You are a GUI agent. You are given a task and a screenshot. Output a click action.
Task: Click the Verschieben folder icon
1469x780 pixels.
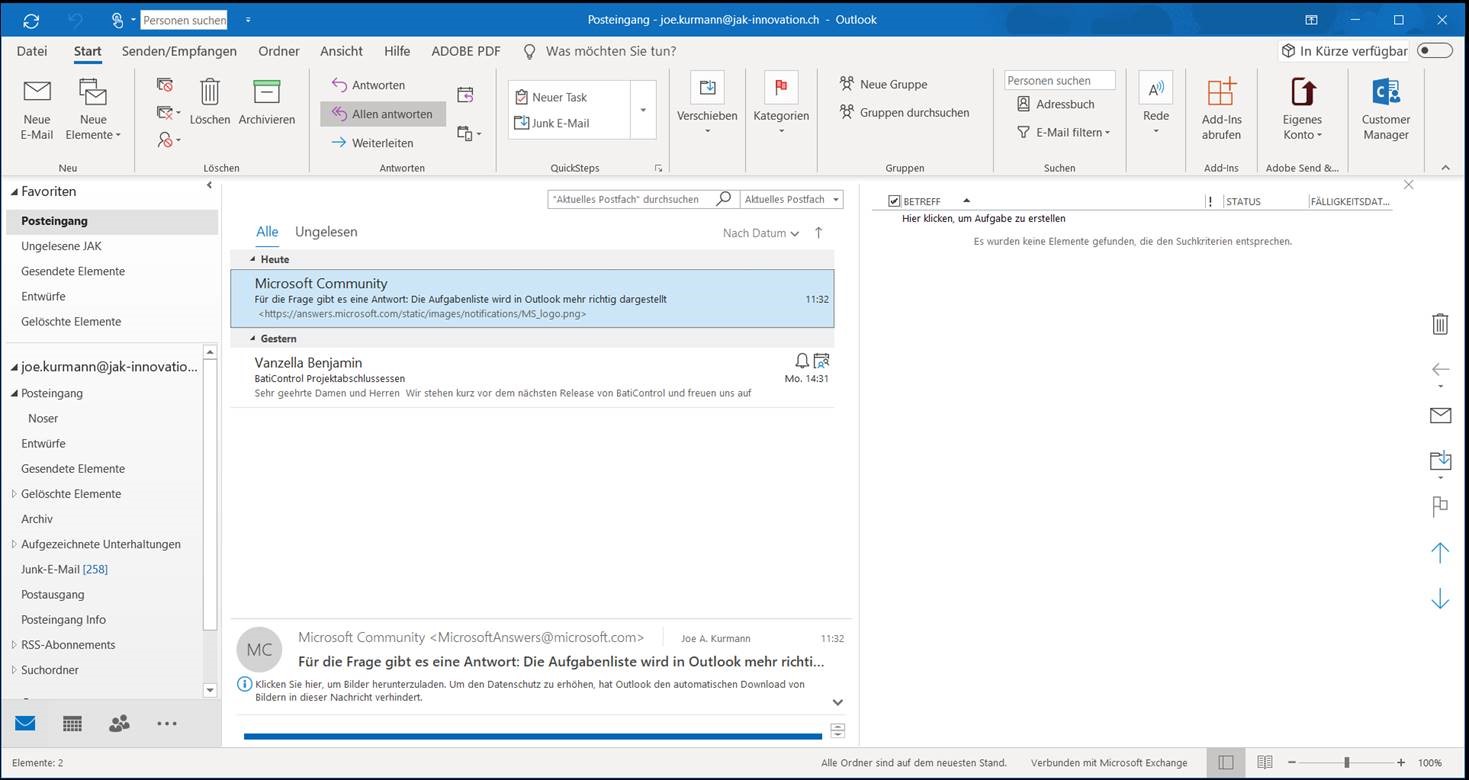pos(707,88)
